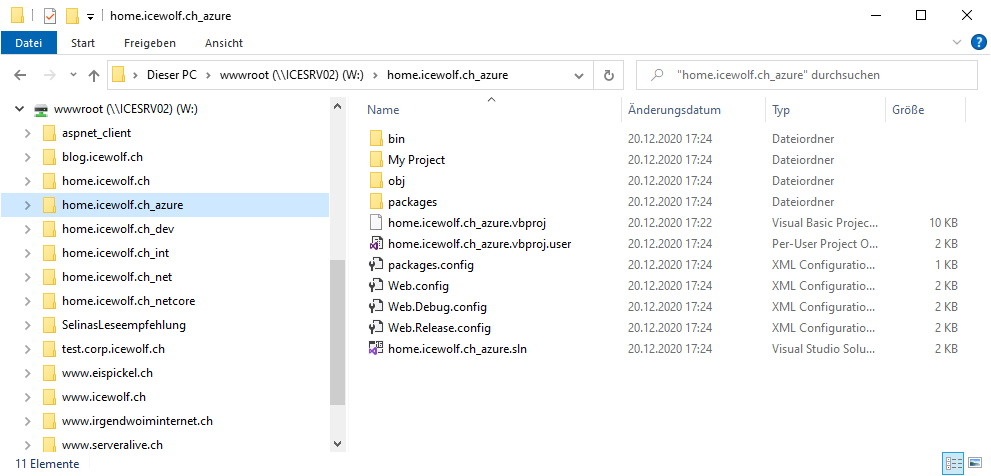Select home.icewolf.ch_int in the tree

[116, 253]
